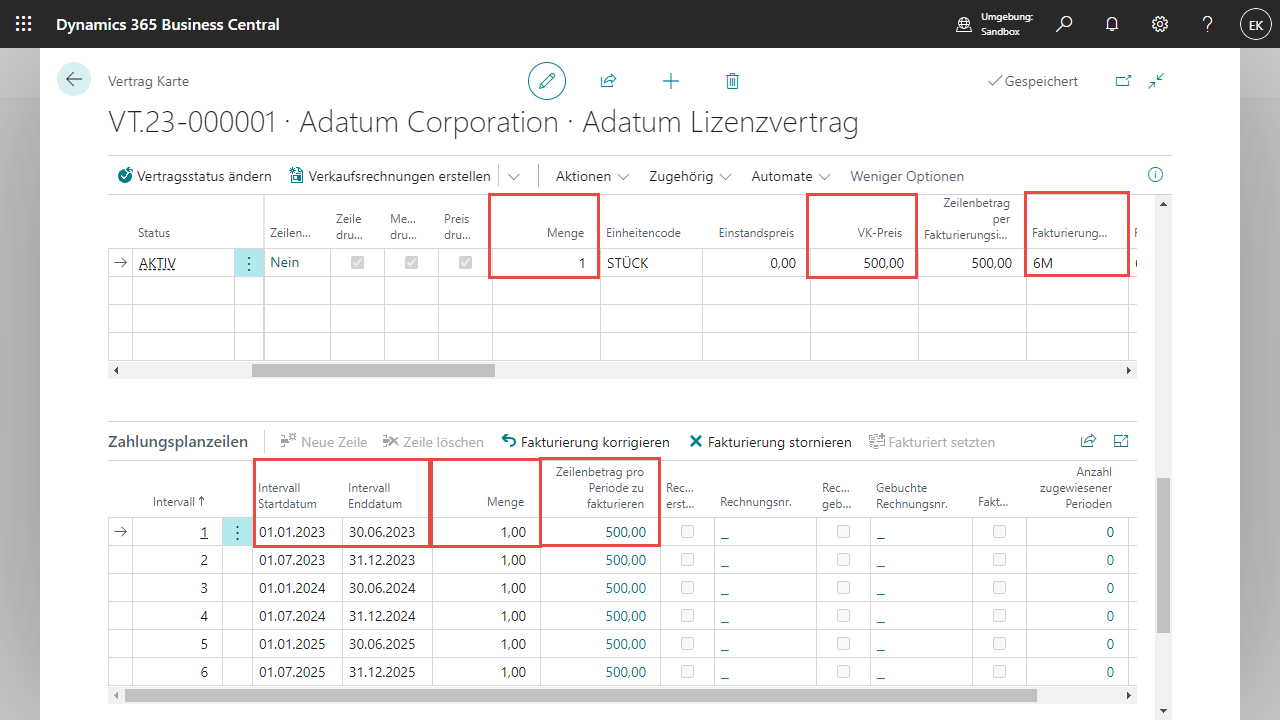
Task: Click Vertragsstatus ändern
Action: (195, 176)
